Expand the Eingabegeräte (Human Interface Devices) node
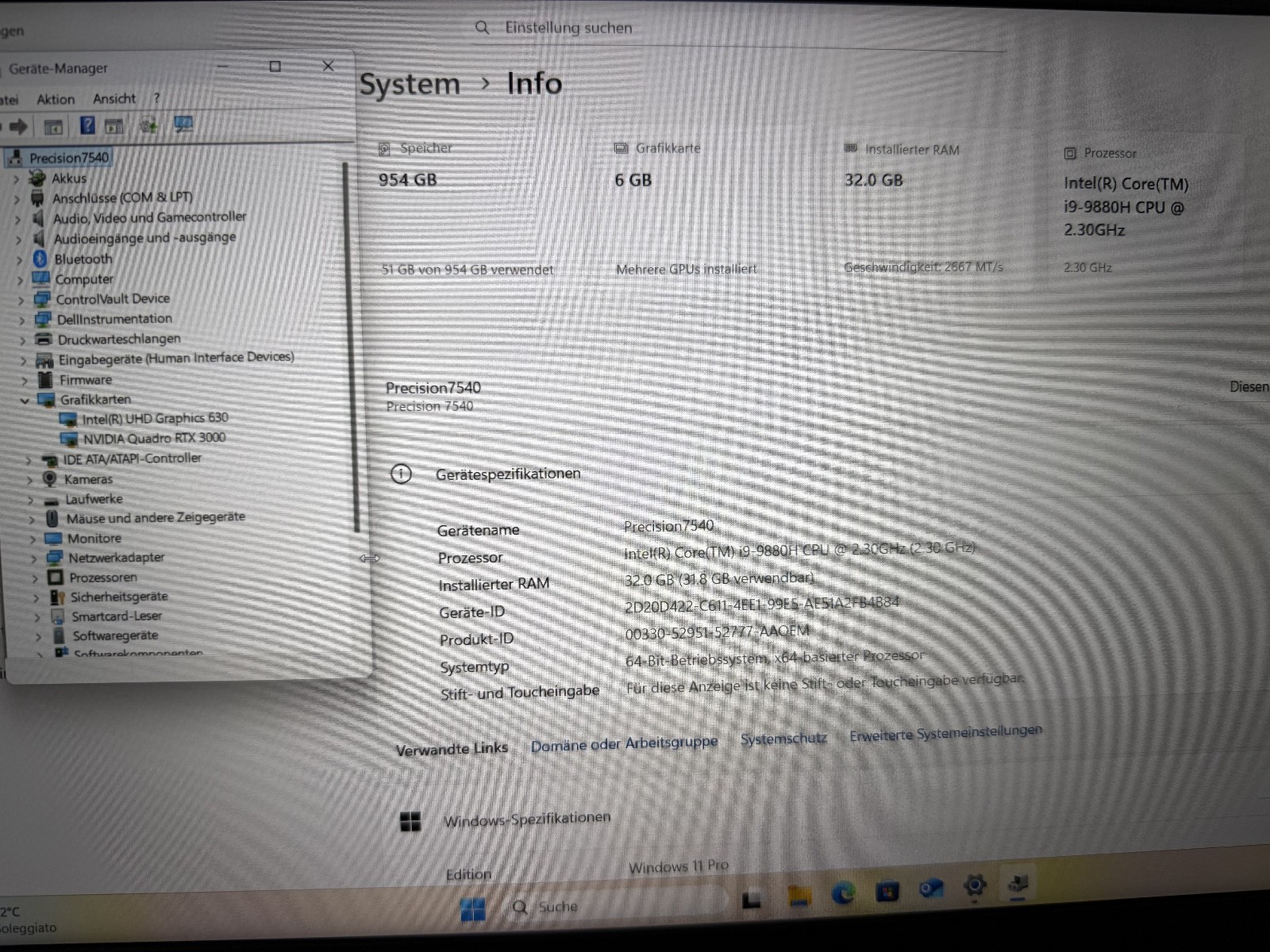Image resolution: width=1270 pixels, height=952 pixels. pyautogui.click(x=23, y=360)
